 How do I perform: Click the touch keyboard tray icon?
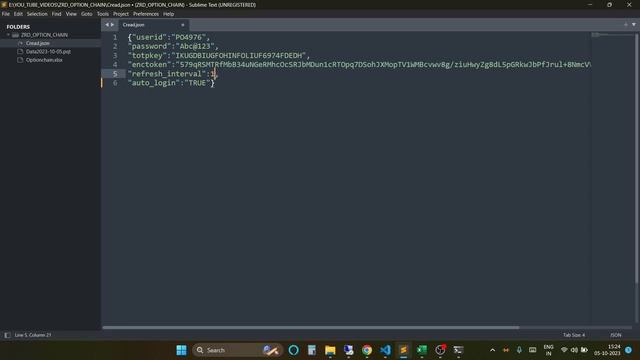click(533, 350)
